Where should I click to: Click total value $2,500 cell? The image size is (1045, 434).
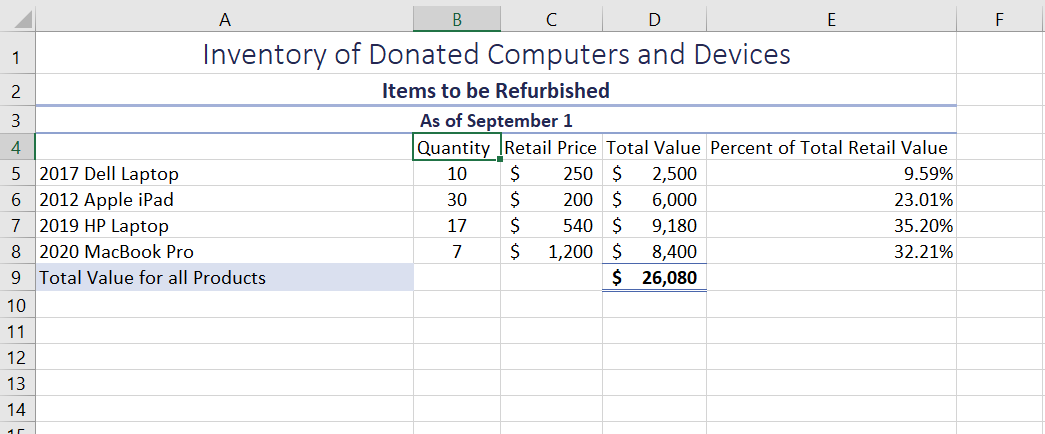[654, 174]
